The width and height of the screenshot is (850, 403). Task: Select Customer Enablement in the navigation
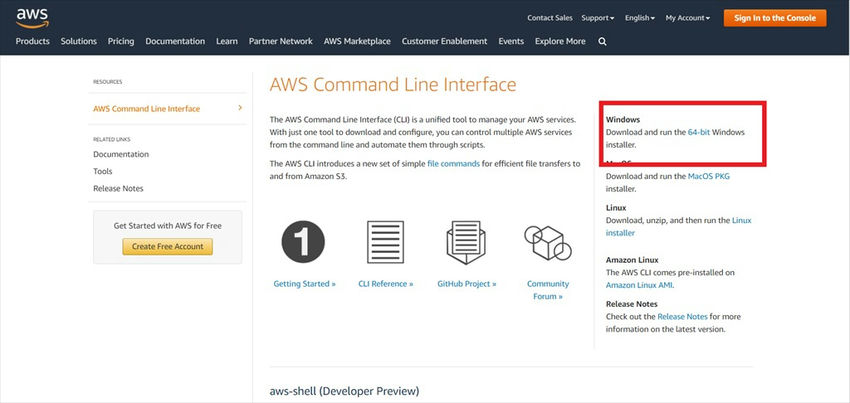445,41
